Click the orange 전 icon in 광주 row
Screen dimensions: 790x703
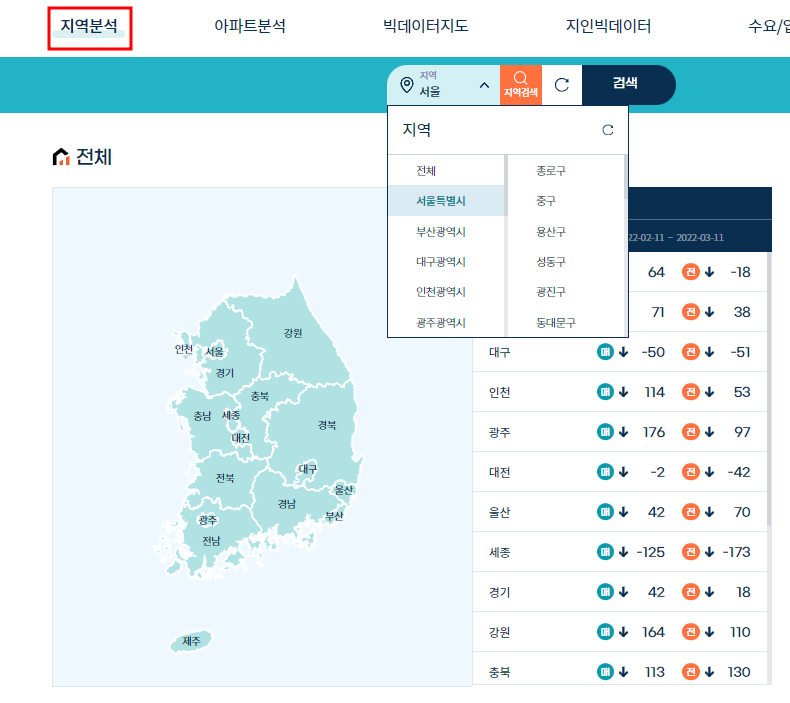(x=691, y=432)
